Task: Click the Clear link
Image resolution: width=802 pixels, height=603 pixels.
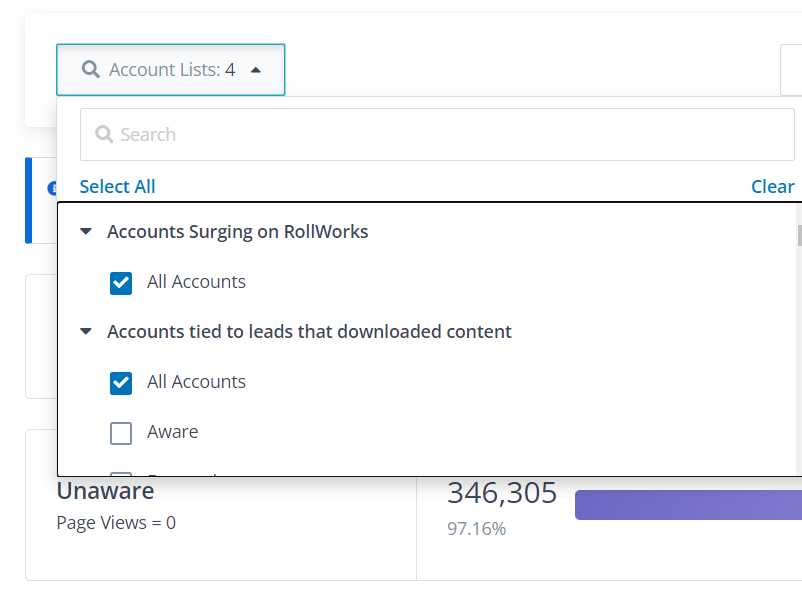Action: [x=772, y=187]
